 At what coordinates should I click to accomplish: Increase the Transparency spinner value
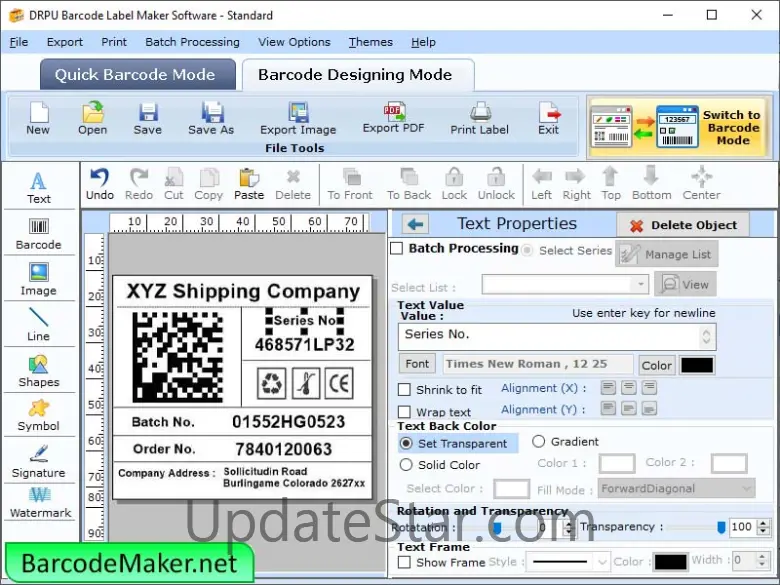(x=763, y=523)
